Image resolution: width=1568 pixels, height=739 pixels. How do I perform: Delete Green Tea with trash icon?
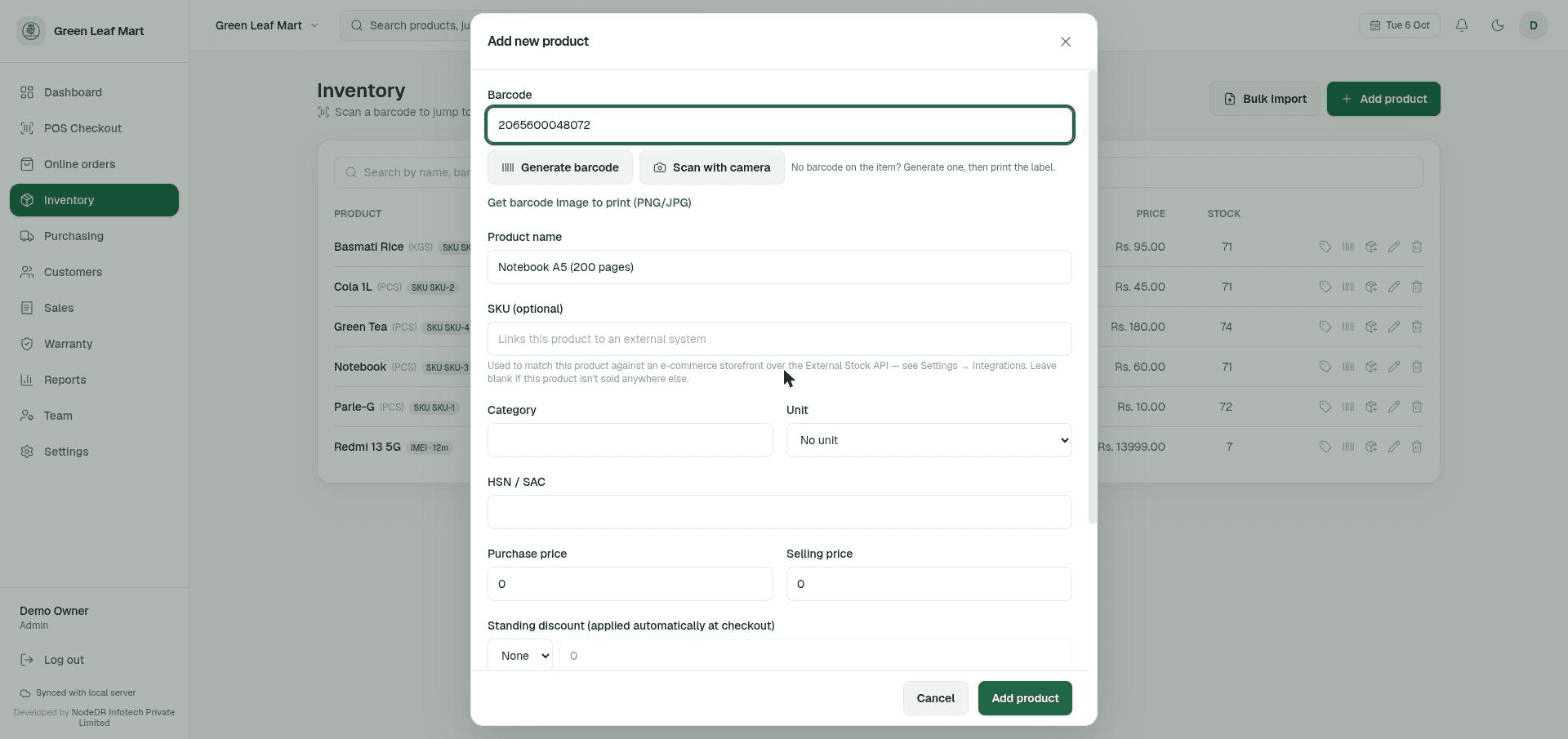coord(1417,327)
